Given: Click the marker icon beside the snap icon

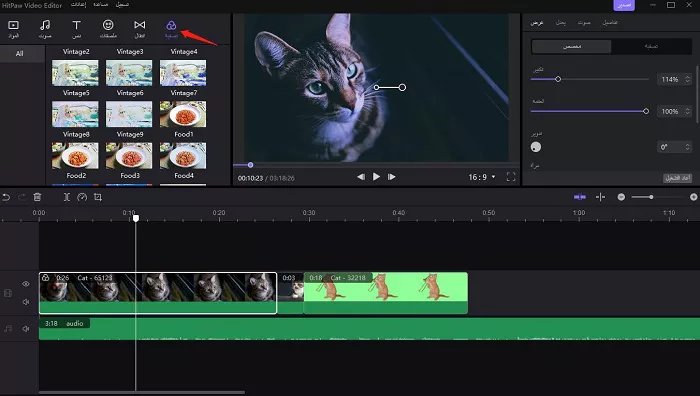Looking at the screenshot, I should coord(600,197).
